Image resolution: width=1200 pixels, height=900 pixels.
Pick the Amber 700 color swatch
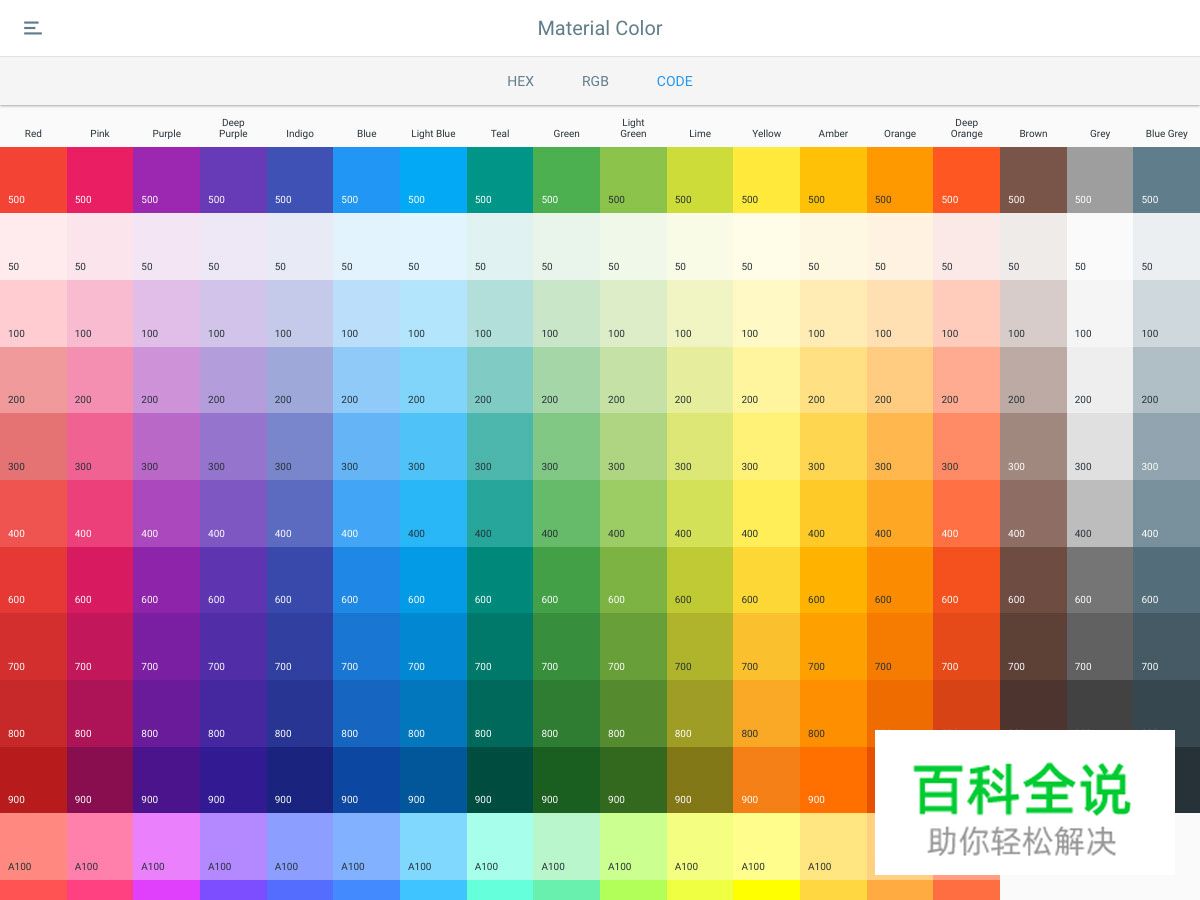pos(833,647)
